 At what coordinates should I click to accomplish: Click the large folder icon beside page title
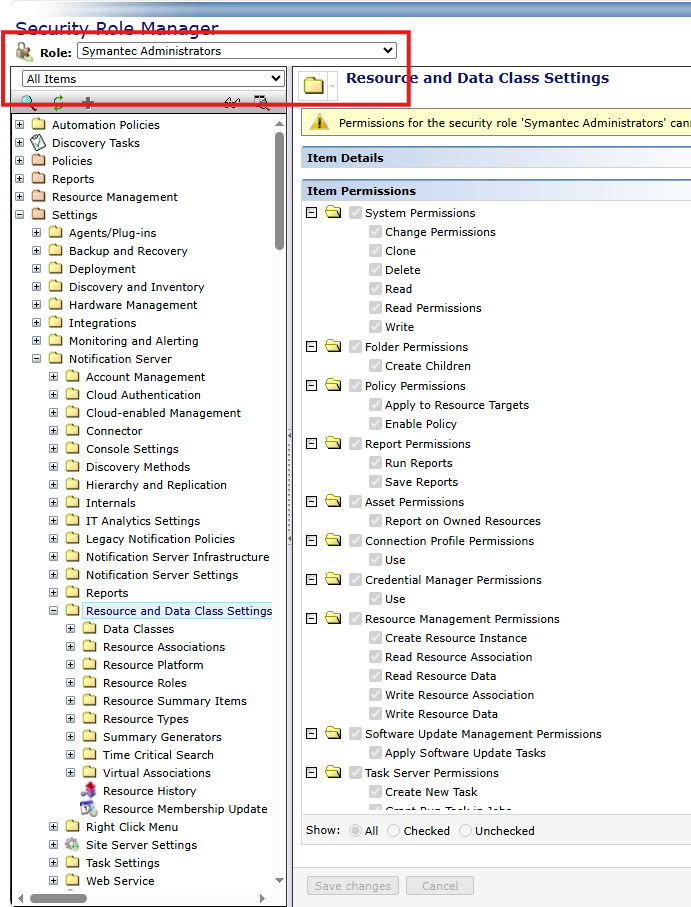click(x=314, y=86)
